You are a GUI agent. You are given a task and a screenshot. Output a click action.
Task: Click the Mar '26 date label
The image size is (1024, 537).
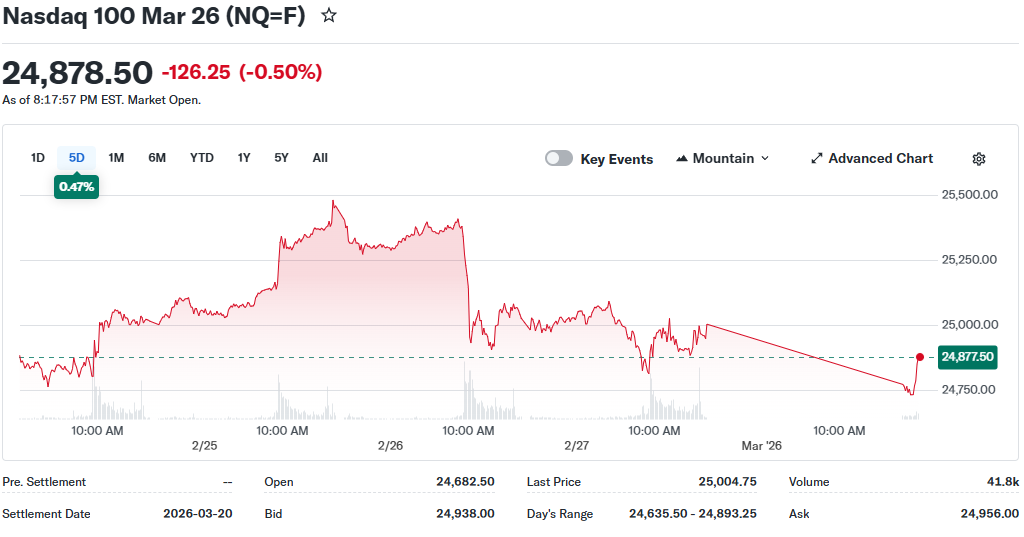[761, 446]
